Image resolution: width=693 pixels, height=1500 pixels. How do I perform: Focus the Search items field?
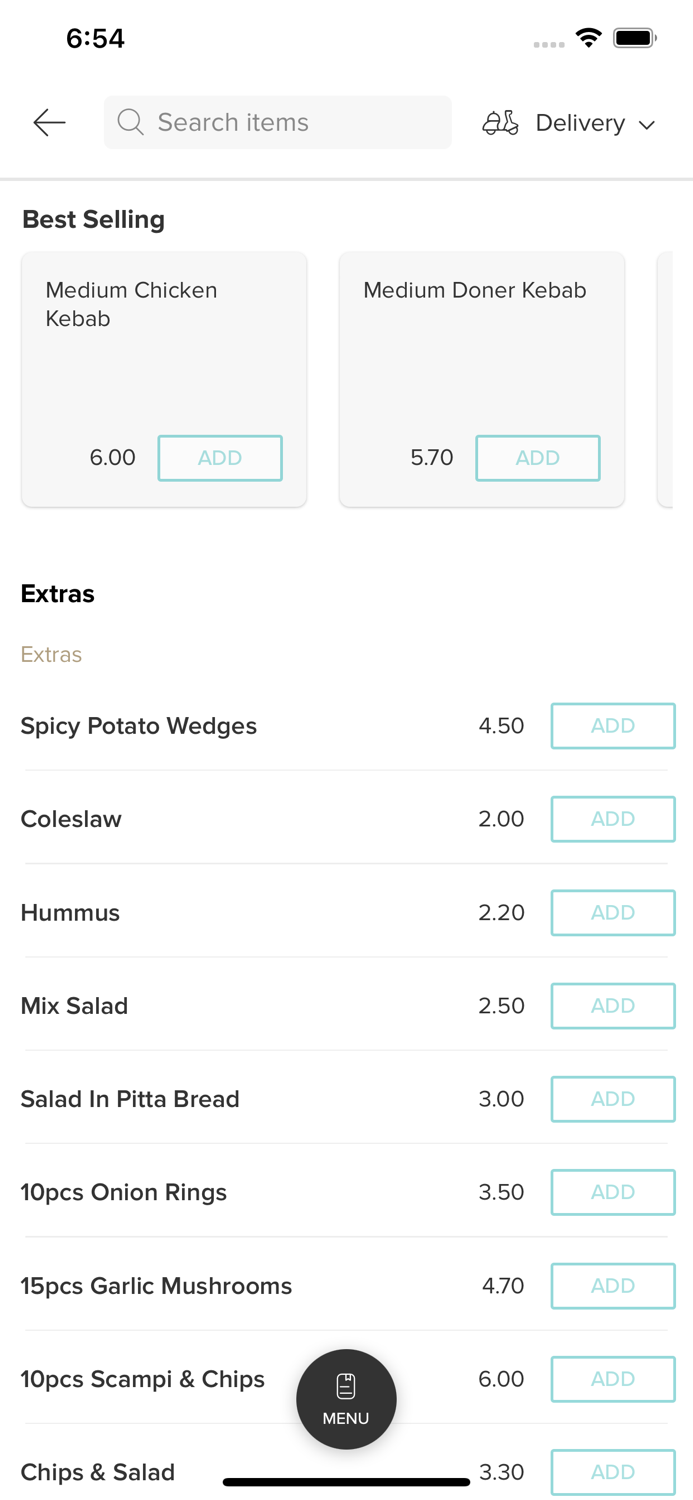click(x=290, y=122)
